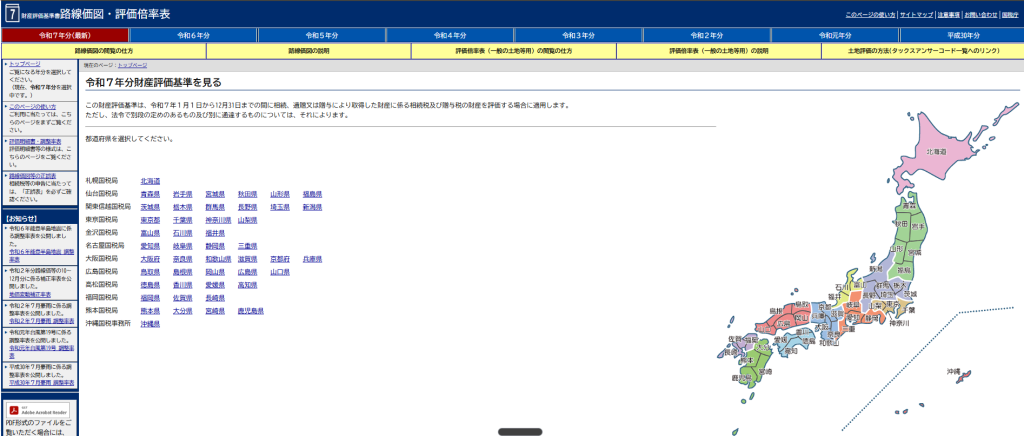Click 新潟 prefecture on the map
Image resolution: width=1024 pixels, height=436 pixels.
coord(877,269)
